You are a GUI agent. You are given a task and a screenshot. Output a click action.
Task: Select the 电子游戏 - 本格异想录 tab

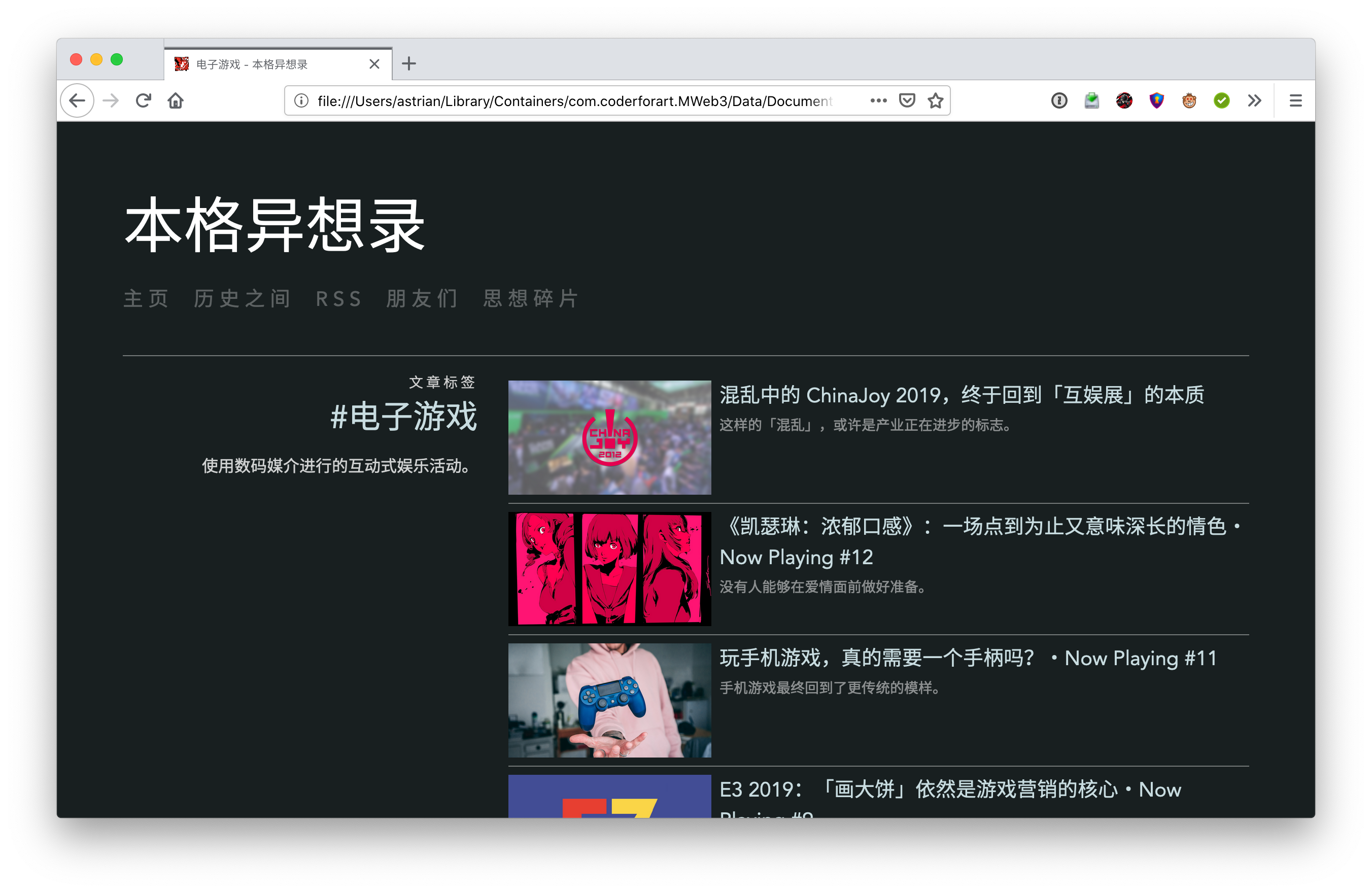pos(278,63)
